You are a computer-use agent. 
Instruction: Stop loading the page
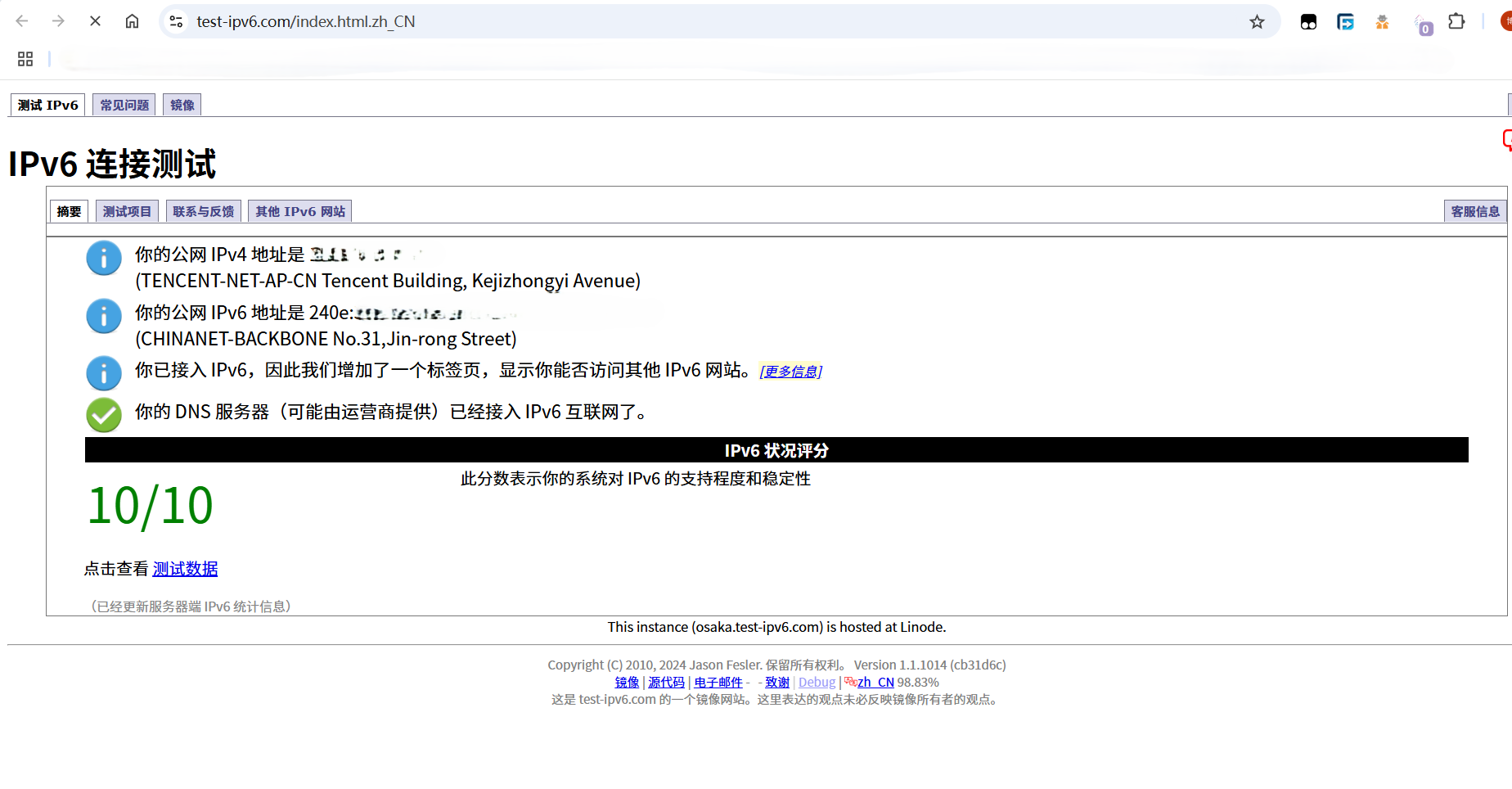point(95,21)
